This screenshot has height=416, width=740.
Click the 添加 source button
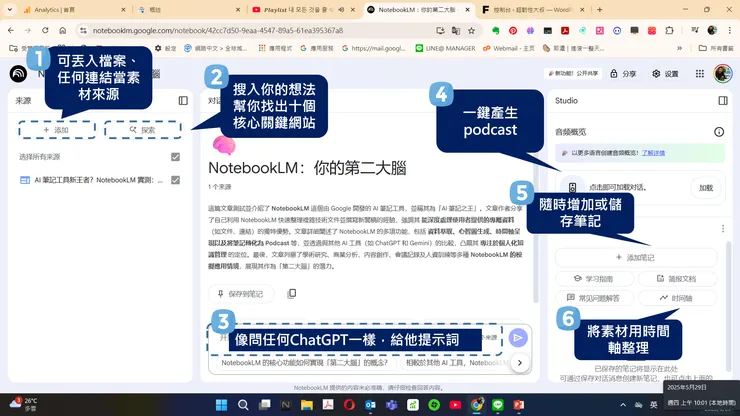pyautogui.click(x=57, y=130)
